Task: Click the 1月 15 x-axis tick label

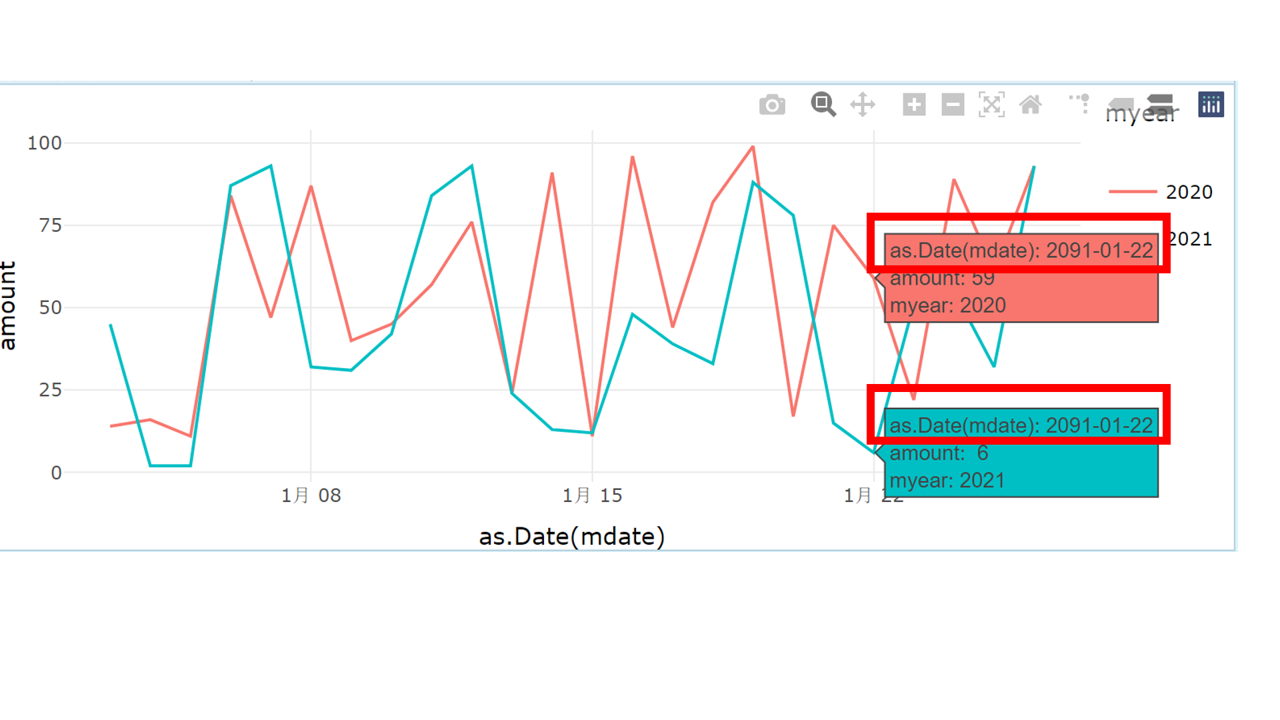Action: pyautogui.click(x=592, y=495)
